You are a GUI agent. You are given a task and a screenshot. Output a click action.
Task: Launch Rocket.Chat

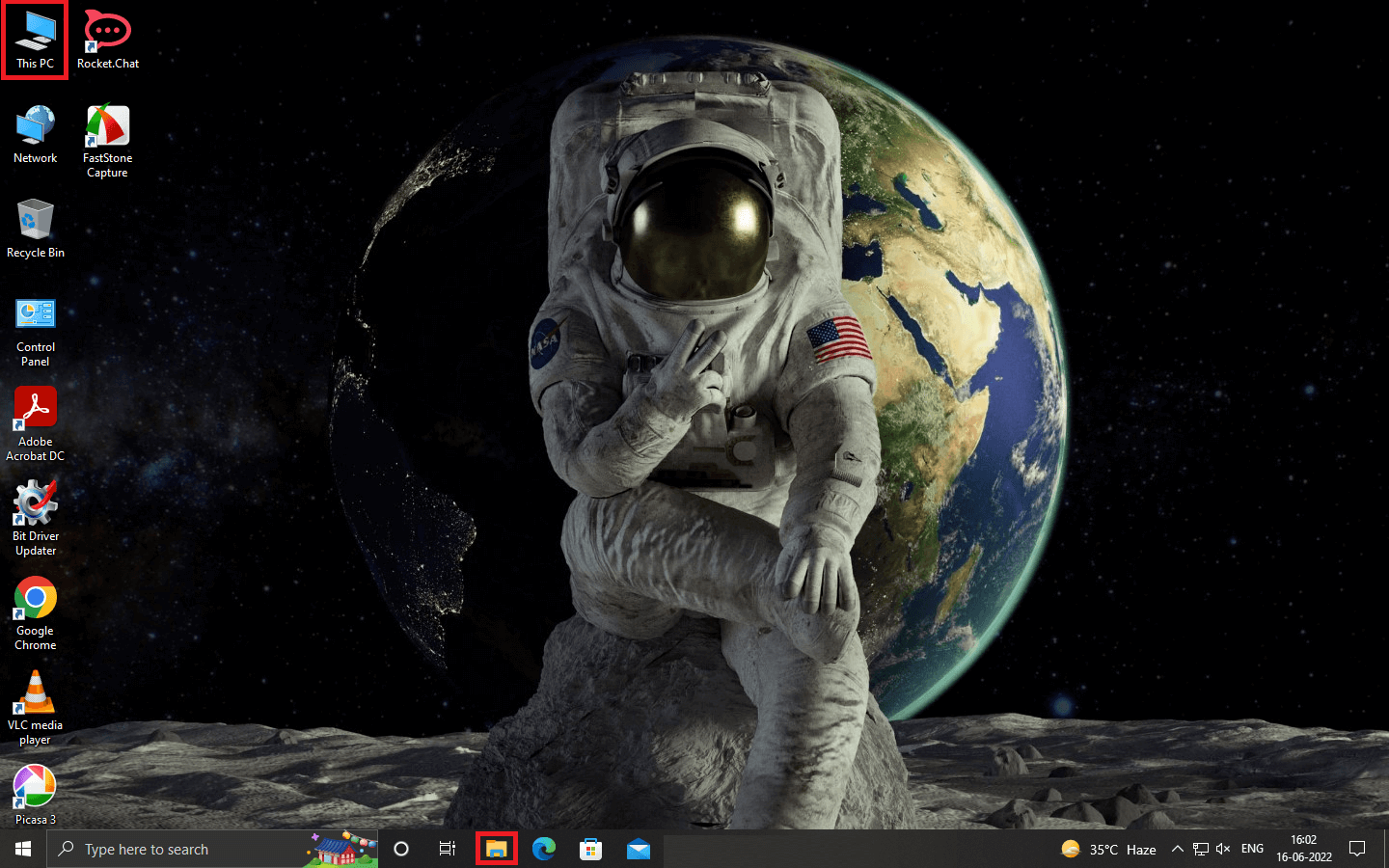coord(107,29)
